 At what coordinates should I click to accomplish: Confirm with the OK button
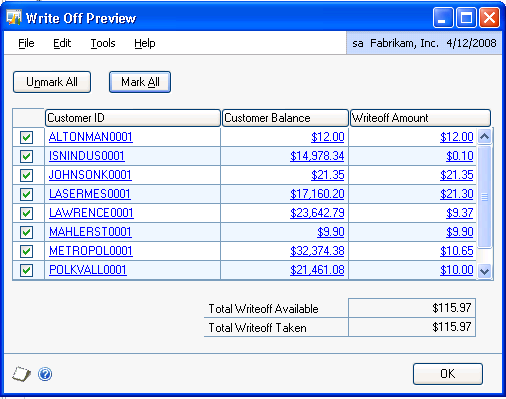tap(448, 374)
